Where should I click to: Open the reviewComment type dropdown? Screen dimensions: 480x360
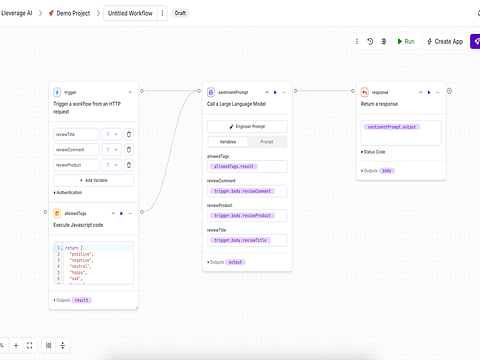tap(112, 150)
